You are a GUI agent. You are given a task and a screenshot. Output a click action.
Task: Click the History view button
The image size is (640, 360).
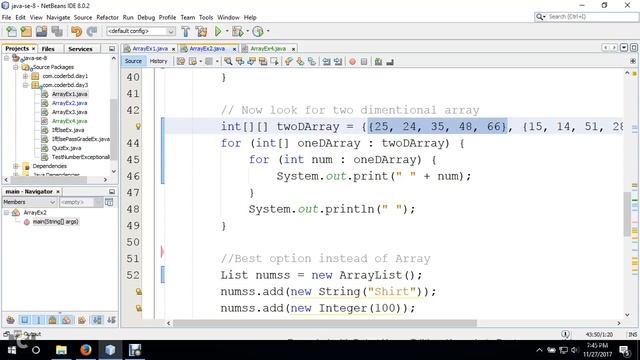coord(158,61)
